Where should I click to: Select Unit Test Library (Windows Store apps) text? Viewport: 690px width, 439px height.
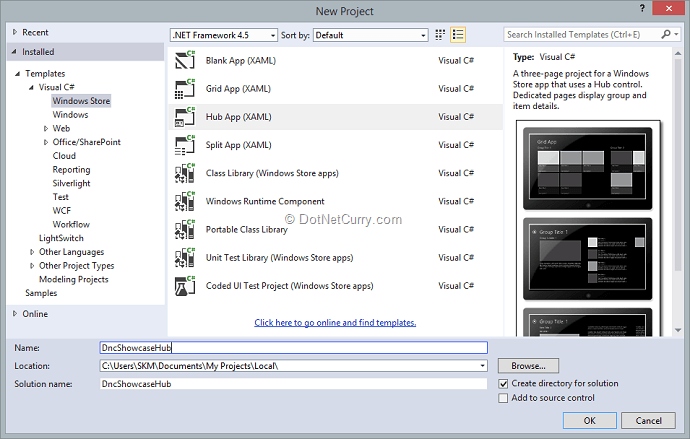pos(279,257)
